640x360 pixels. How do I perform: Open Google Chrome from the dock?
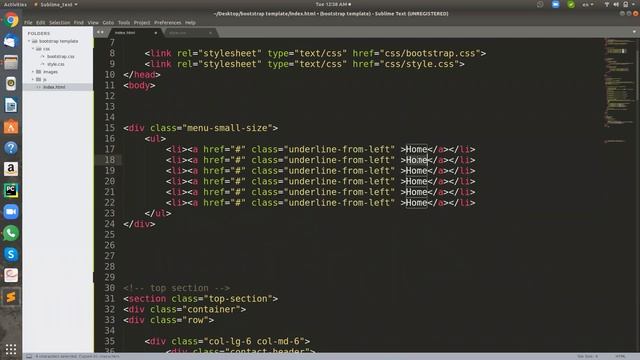(x=11, y=20)
